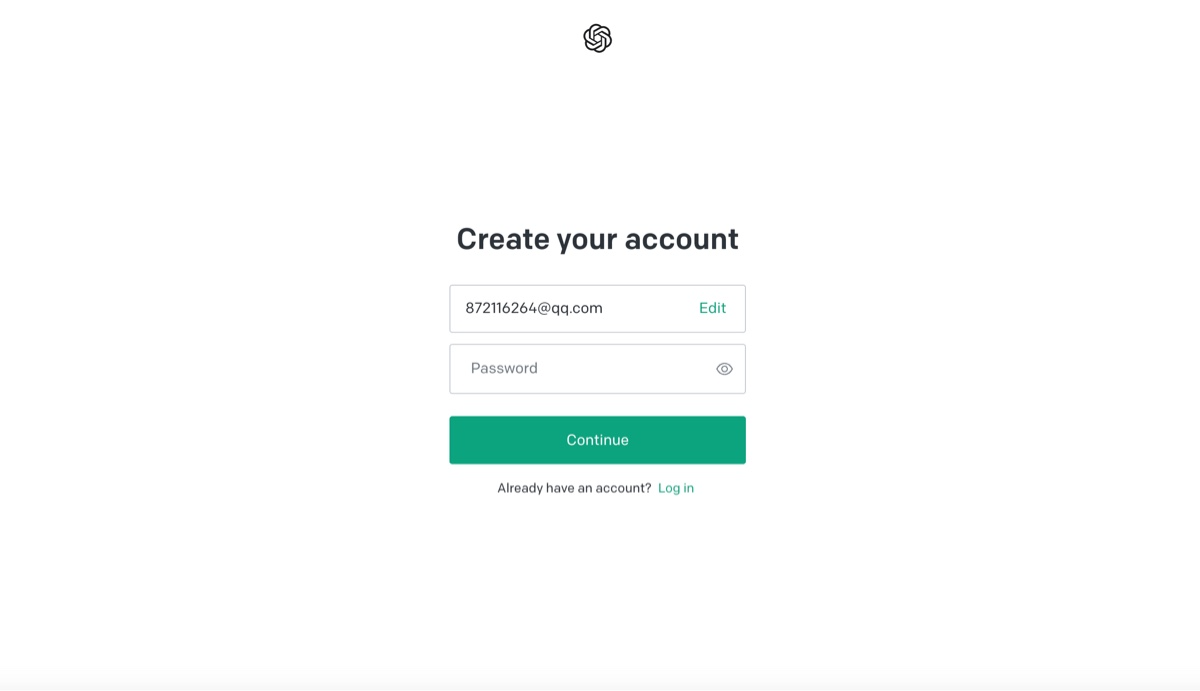
Task: Submit the form with Continue
Action: [597, 440]
